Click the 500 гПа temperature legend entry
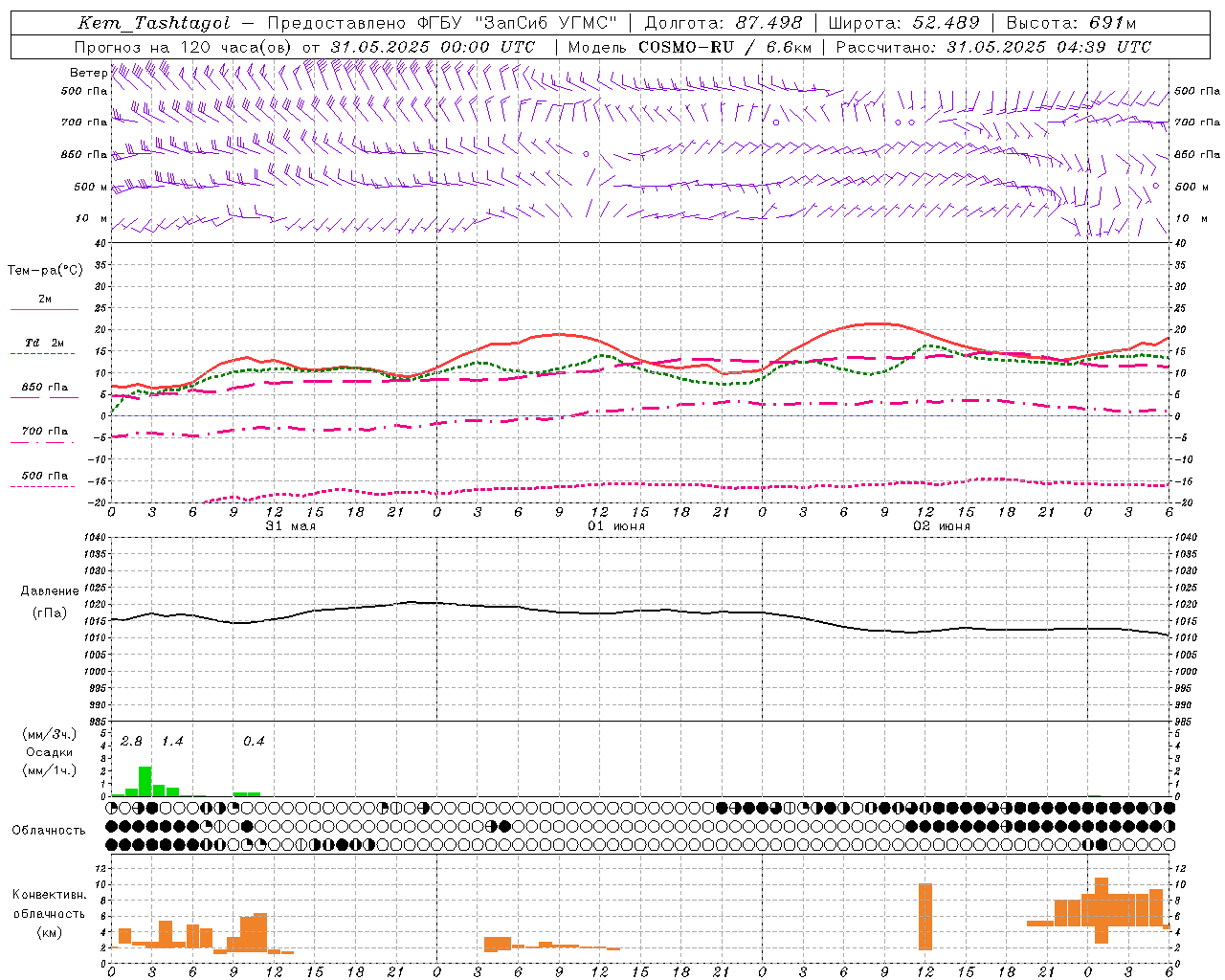The image size is (1225, 980). tap(44, 476)
